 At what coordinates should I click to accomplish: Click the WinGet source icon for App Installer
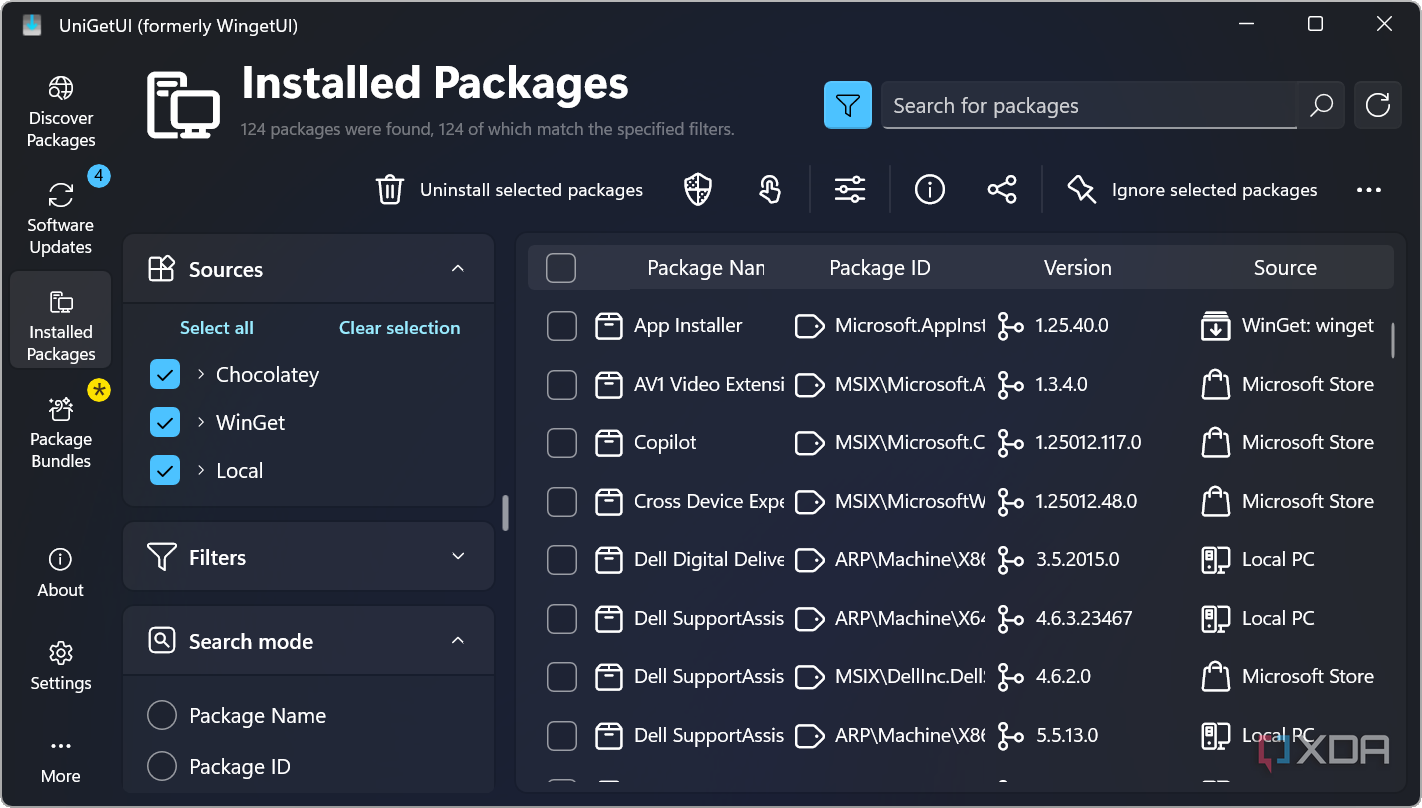click(x=1215, y=326)
